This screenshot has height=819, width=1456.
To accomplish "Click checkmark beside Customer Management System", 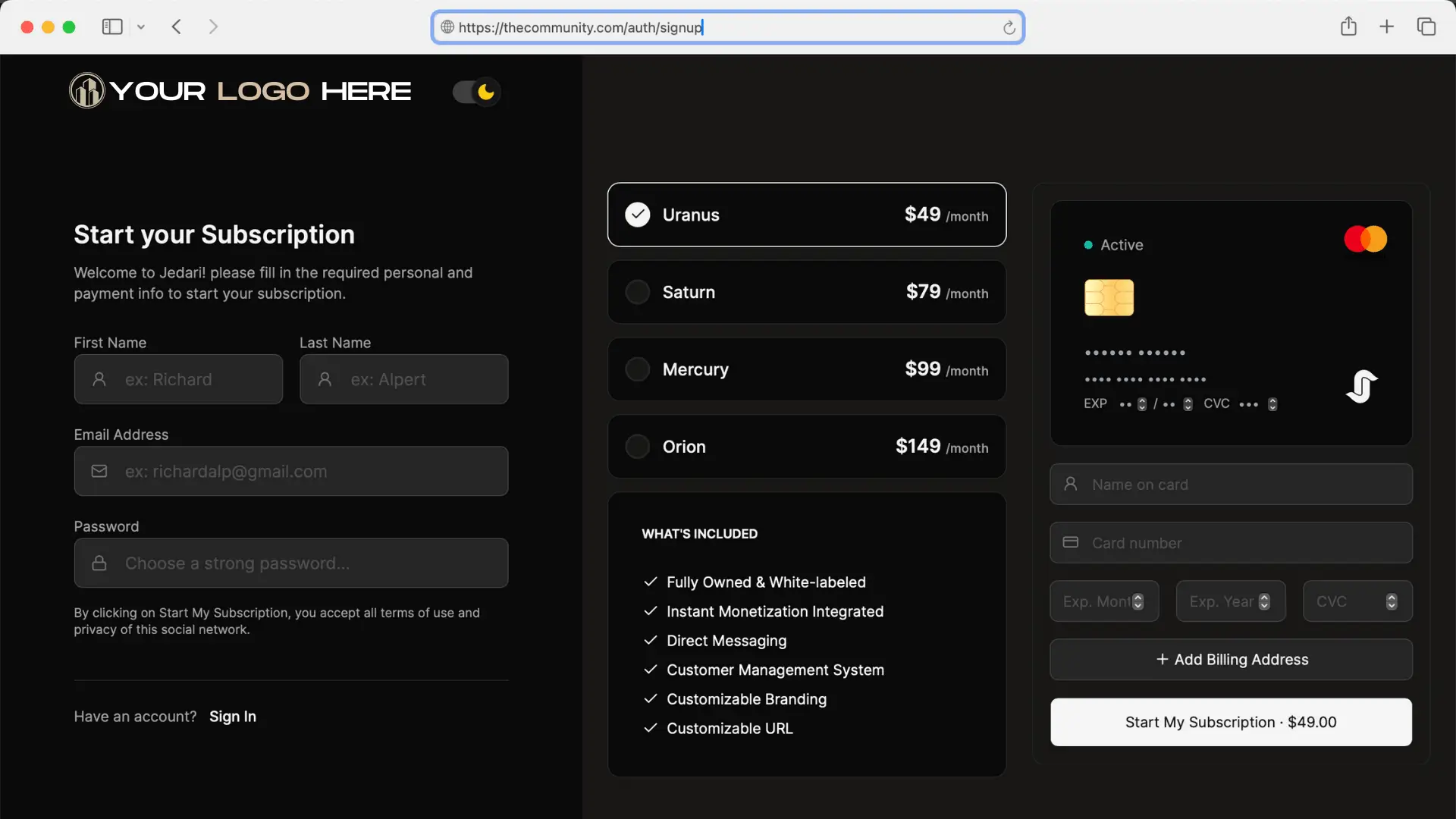I will 650,669.
